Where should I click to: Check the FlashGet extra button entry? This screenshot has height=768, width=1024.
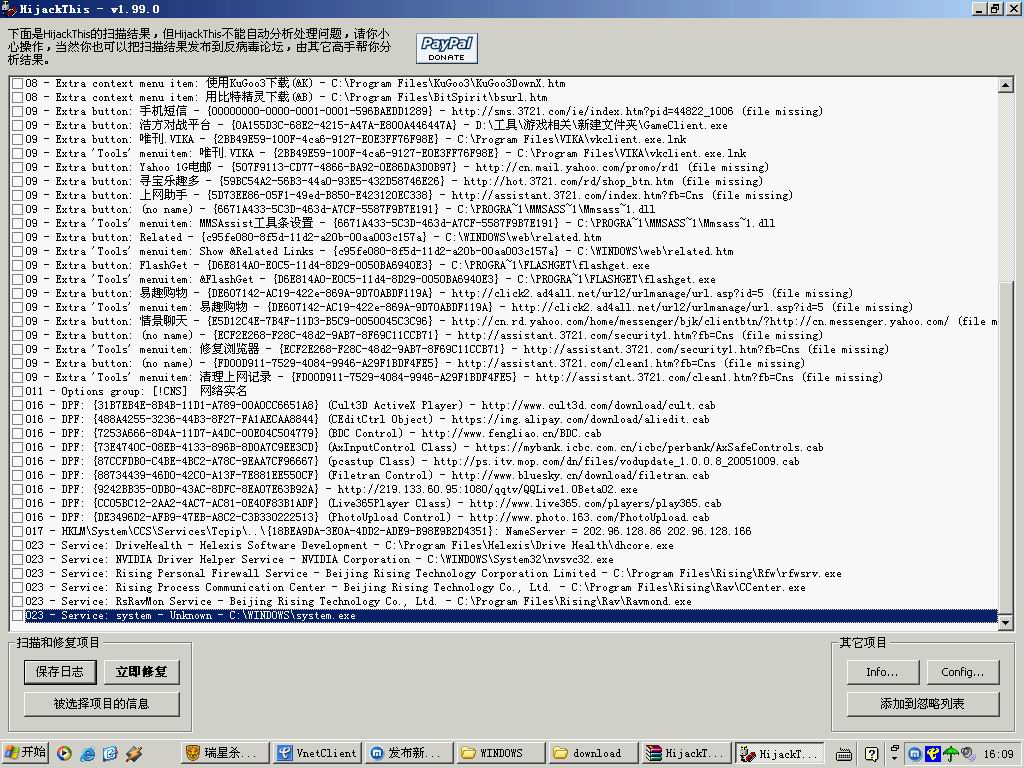pyautogui.click(x=18, y=266)
